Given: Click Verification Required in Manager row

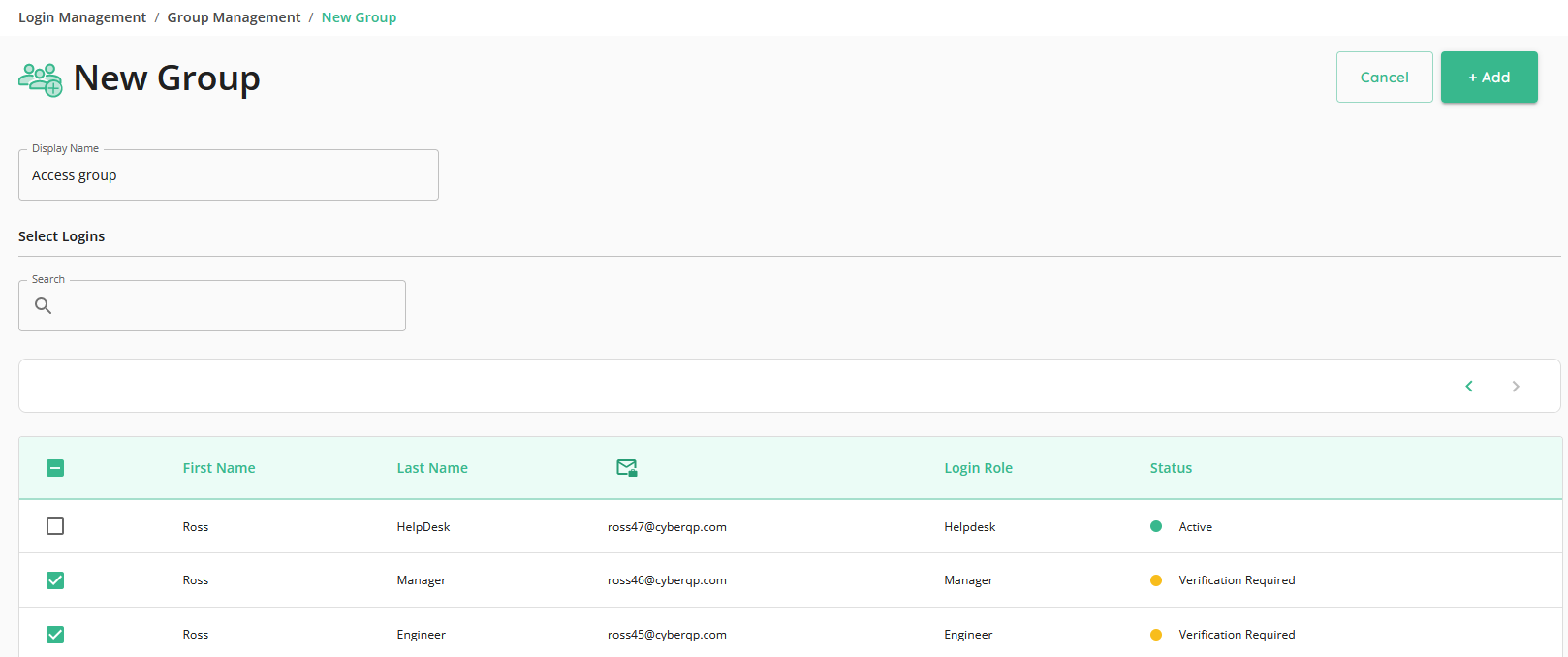Looking at the screenshot, I should pyautogui.click(x=1237, y=580).
